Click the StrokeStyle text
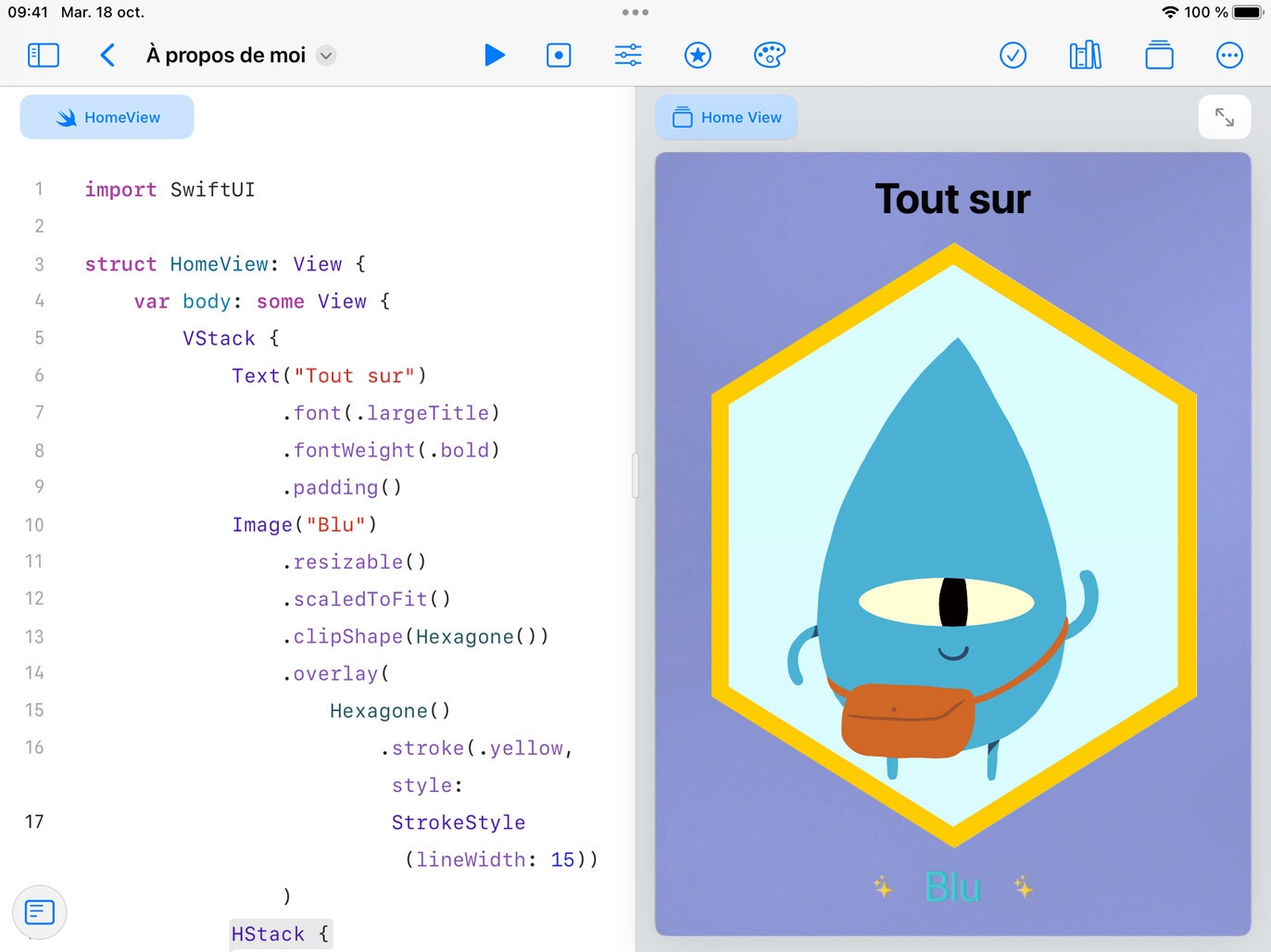The image size is (1271, 952). tap(459, 822)
